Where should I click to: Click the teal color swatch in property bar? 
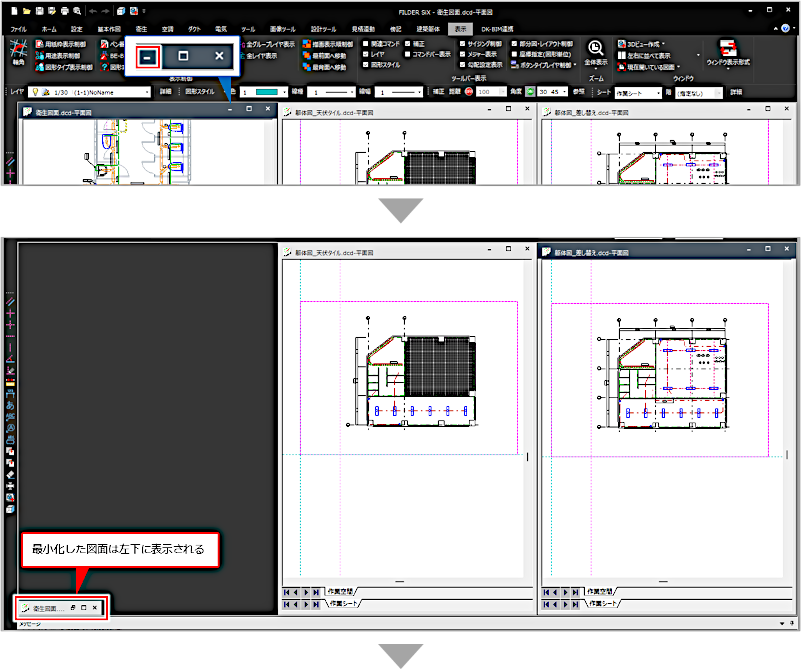click(x=266, y=91)
